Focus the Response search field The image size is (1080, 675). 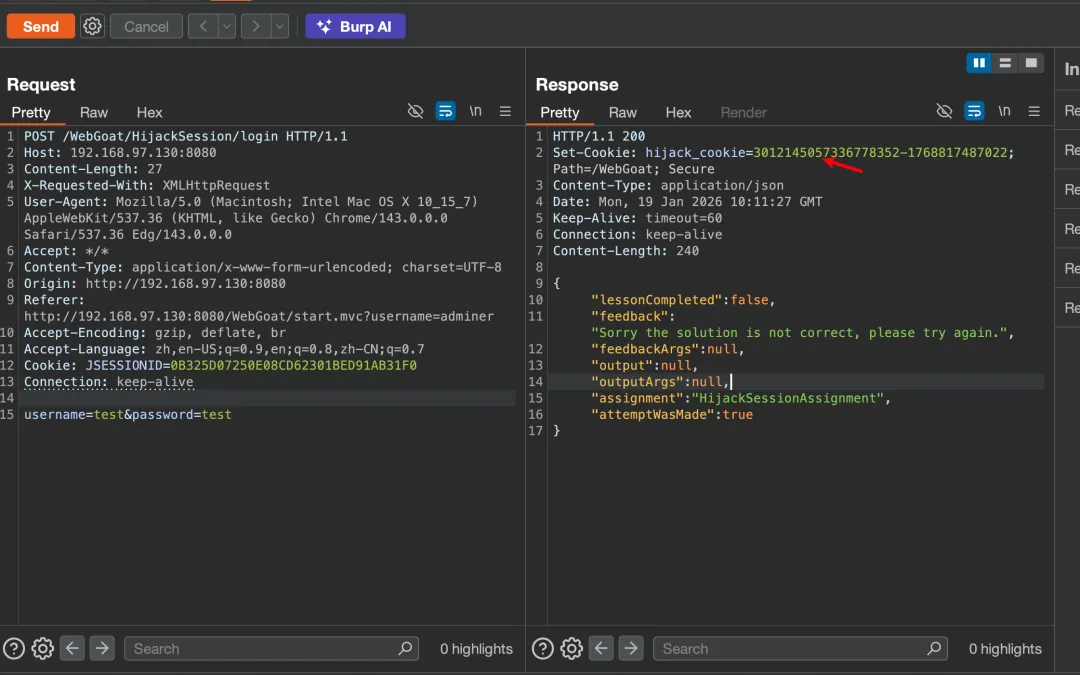point(800,649)
